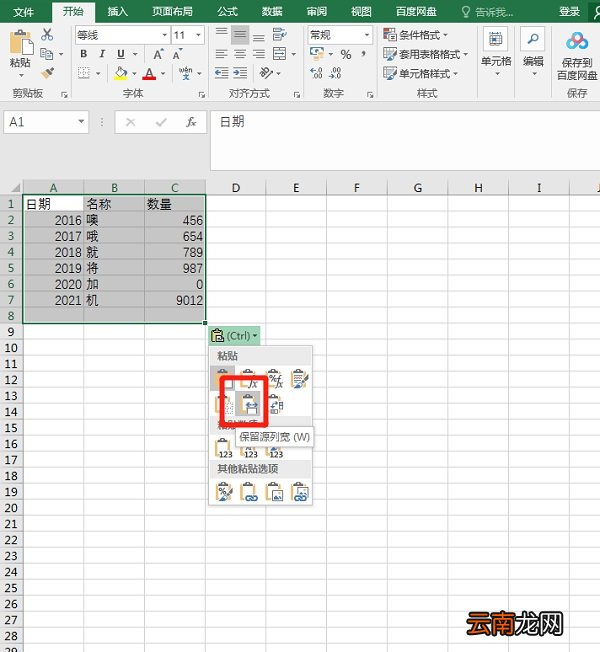
Task: Toggle Align Right
Action: [x=259, y=54]
